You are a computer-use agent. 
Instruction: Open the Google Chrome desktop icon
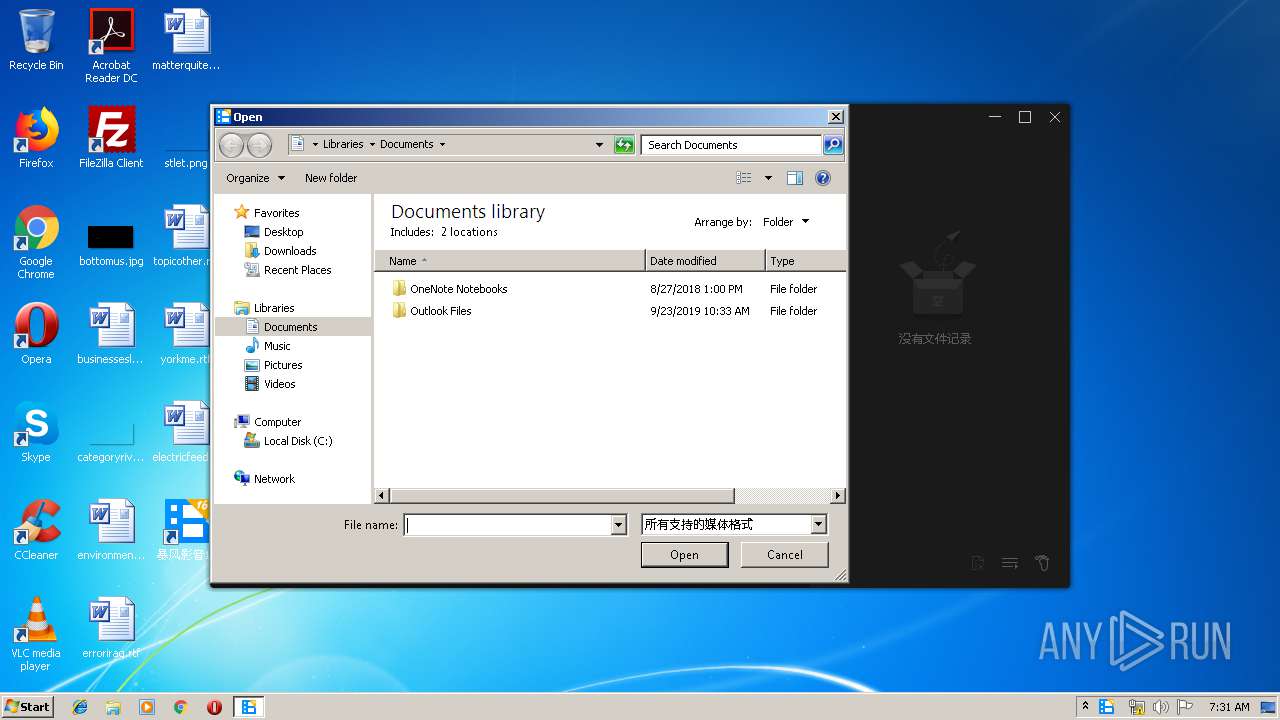(36, 243)
